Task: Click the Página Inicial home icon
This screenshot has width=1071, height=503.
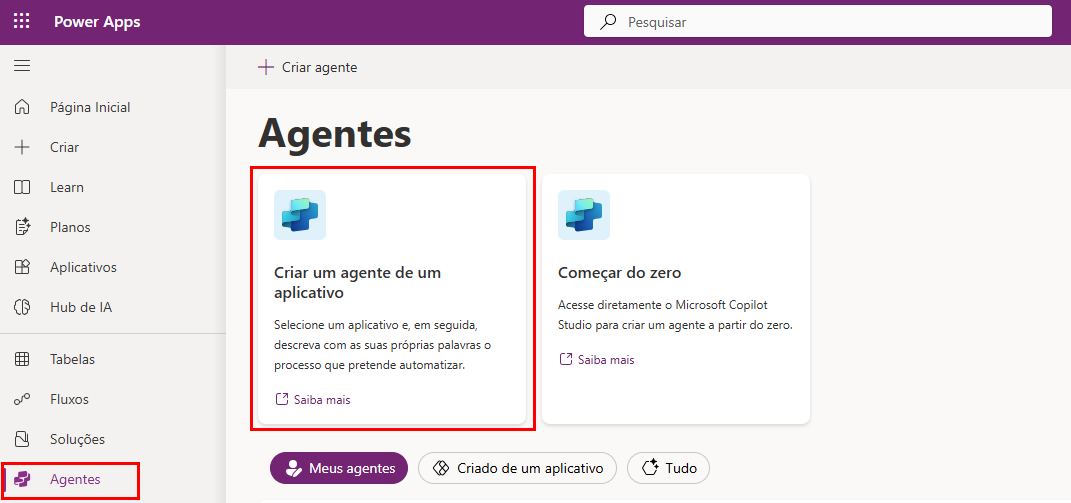Action: click(x=22, y=107)
